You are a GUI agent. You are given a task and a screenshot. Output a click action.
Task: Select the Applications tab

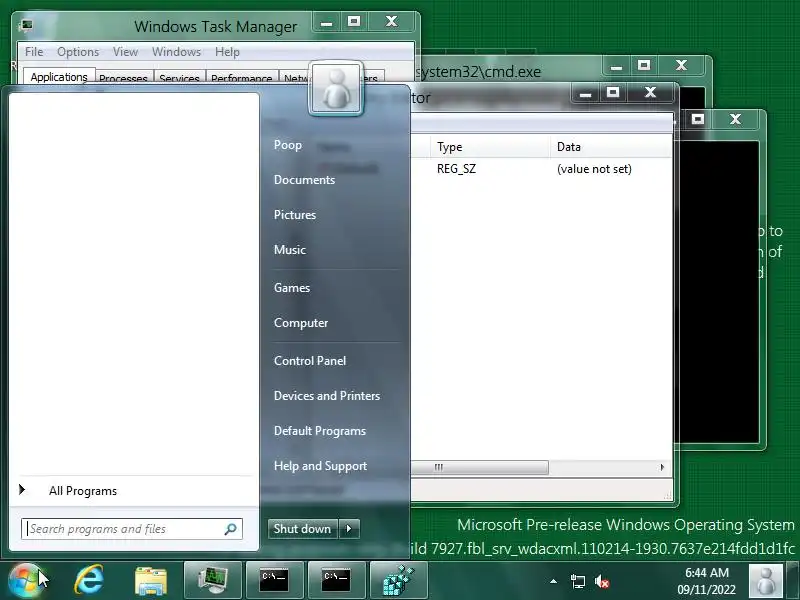59,77
